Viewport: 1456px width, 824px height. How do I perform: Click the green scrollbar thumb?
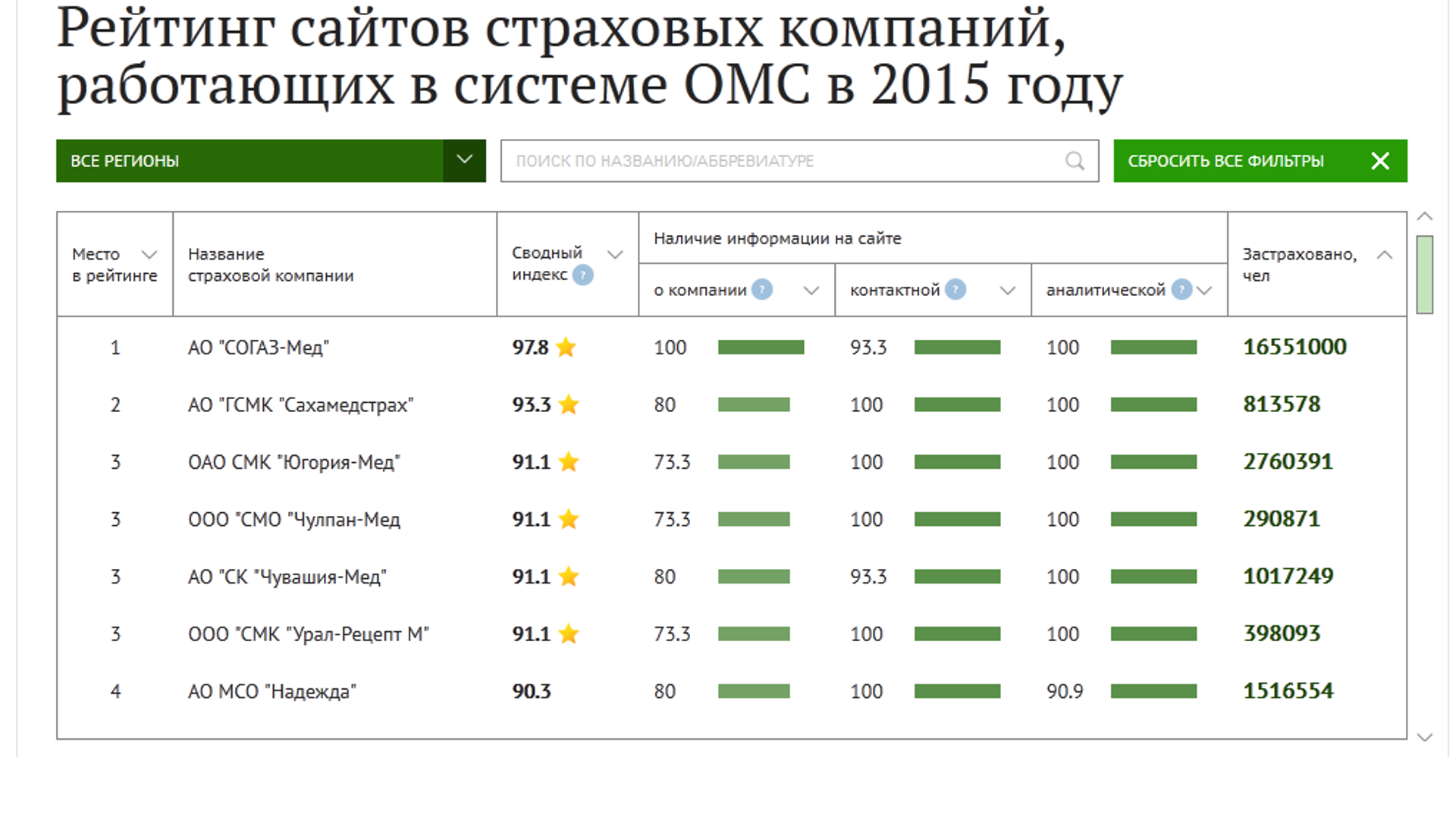(1425, 275)
